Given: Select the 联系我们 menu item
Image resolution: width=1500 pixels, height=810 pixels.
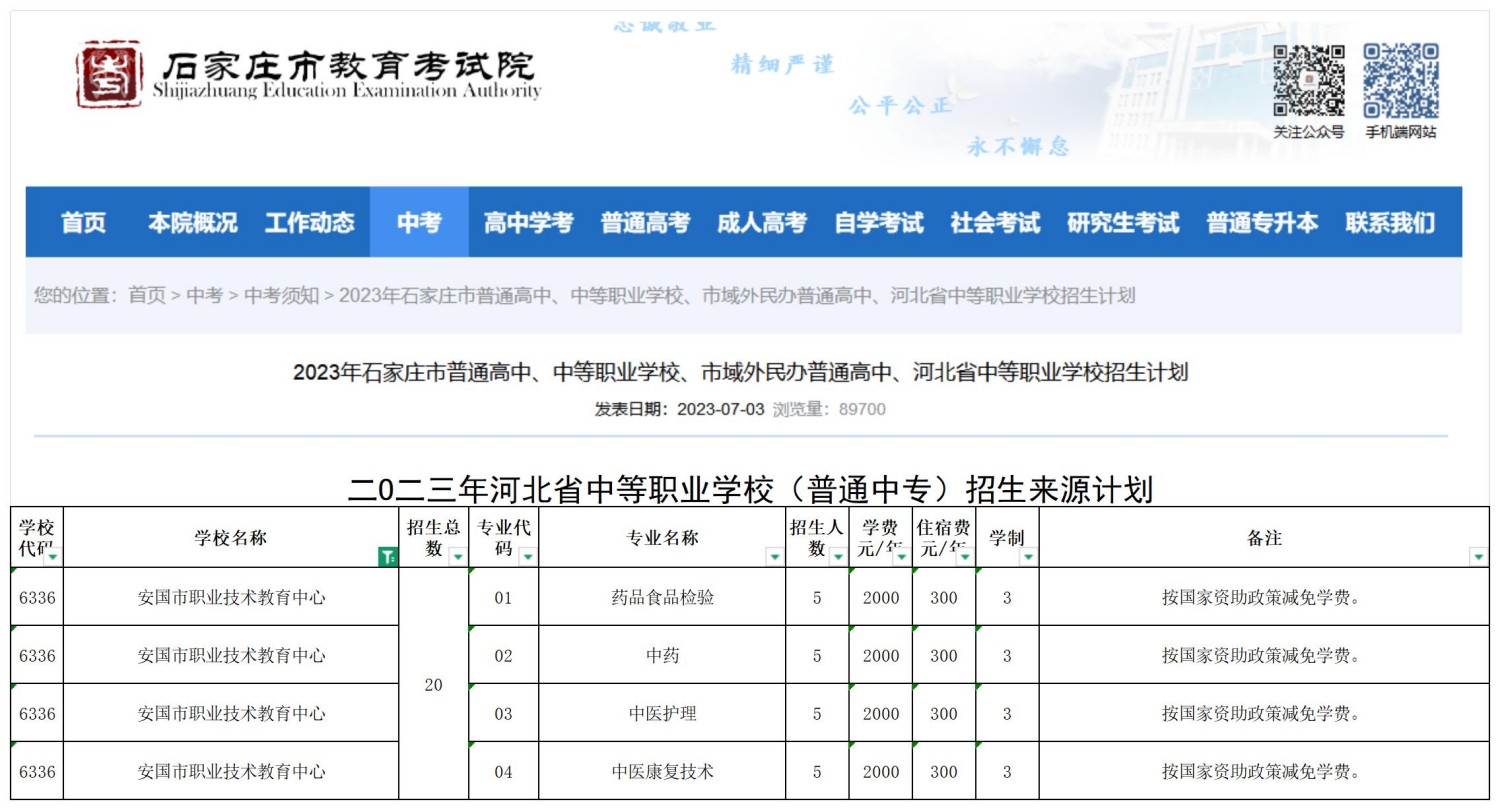Looking at the screenshot, I should 1389,223.
